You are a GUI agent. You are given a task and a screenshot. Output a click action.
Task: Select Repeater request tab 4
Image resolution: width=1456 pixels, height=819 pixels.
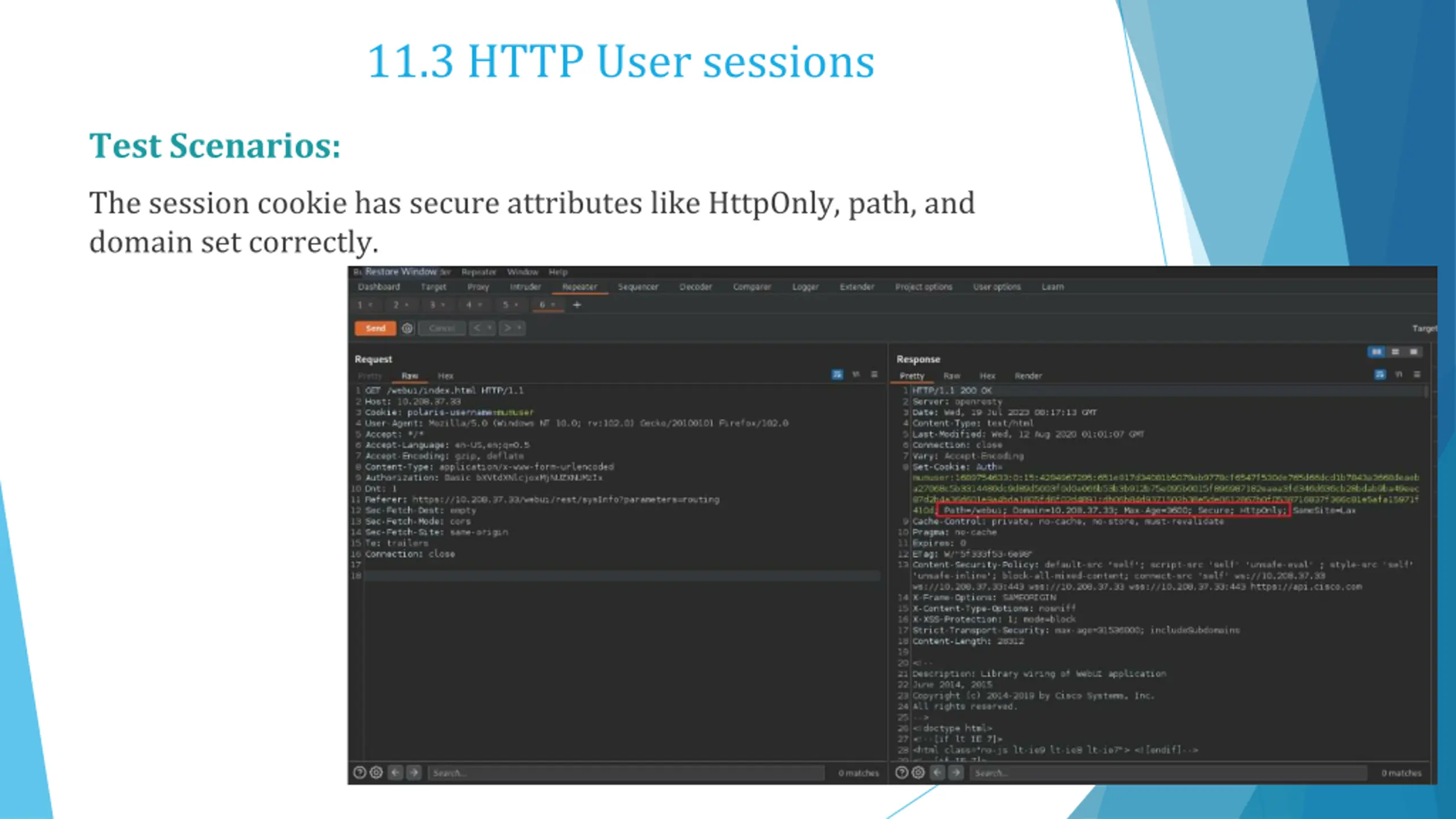pos(474,305)
